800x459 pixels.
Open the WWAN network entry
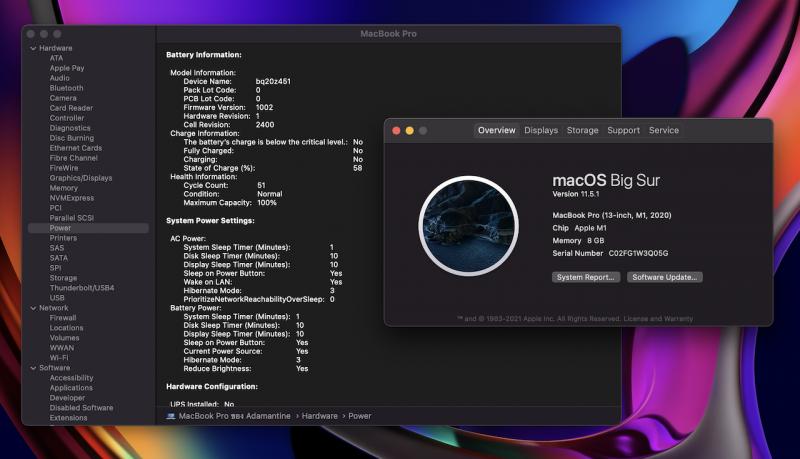click(x=62, y=348)
